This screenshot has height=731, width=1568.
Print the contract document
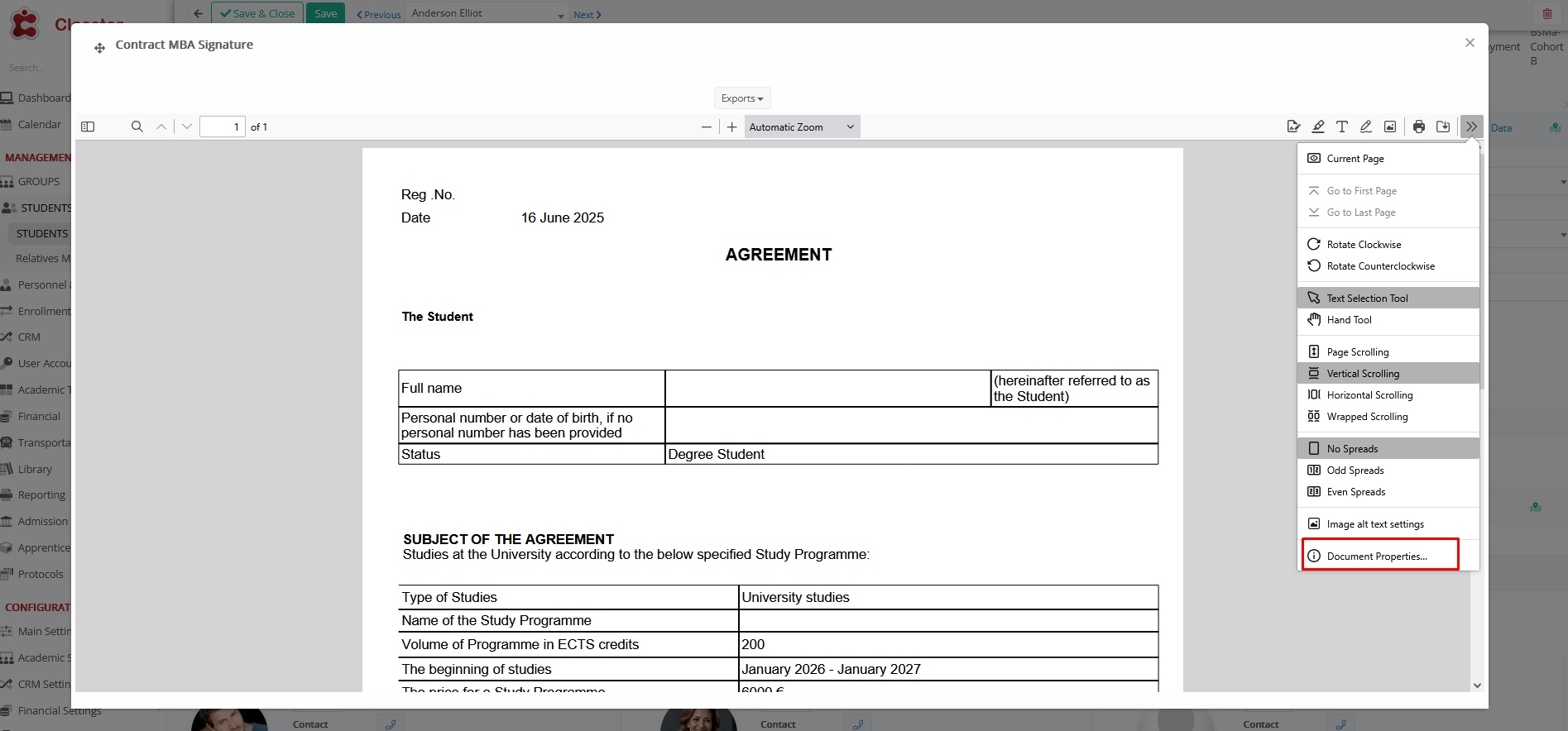1419,127
